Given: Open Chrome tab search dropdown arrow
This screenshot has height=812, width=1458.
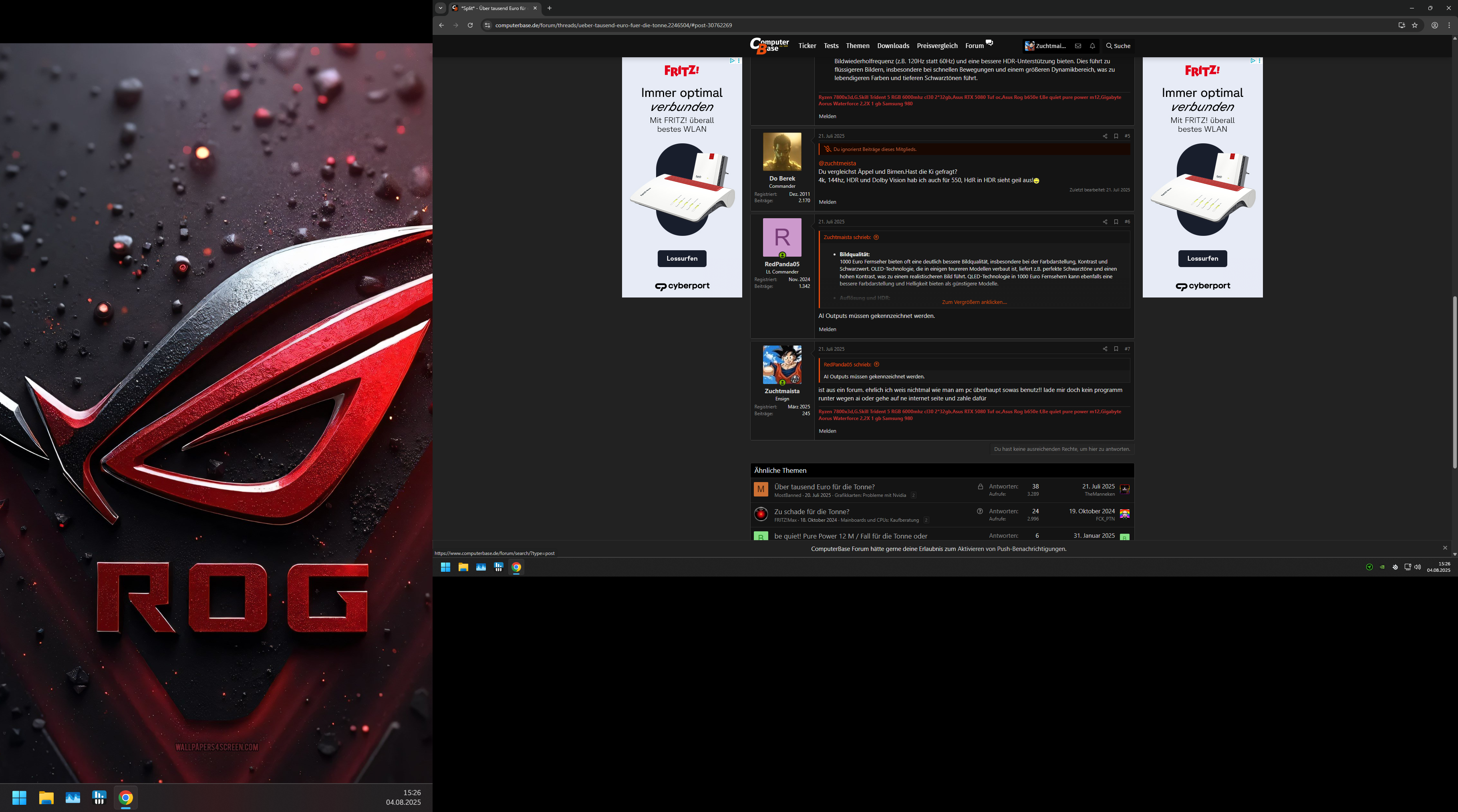Looking at the screenshot, I should pyautogui.click(x=440, y=8).
